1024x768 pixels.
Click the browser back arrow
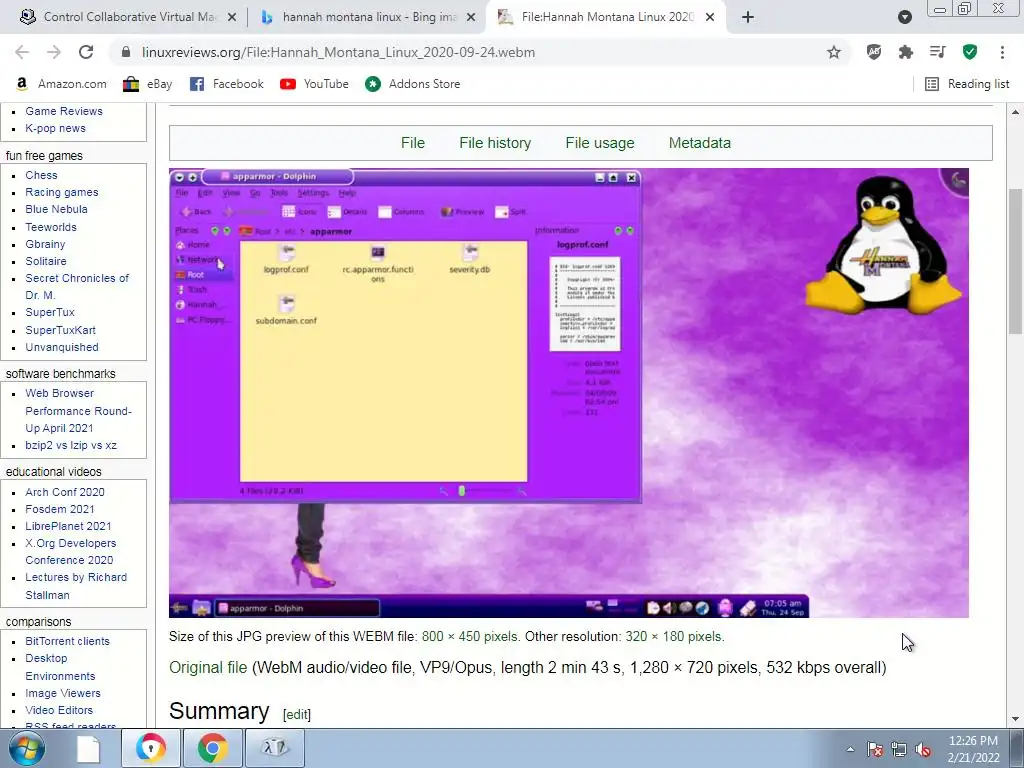click(x=22, y=52)
